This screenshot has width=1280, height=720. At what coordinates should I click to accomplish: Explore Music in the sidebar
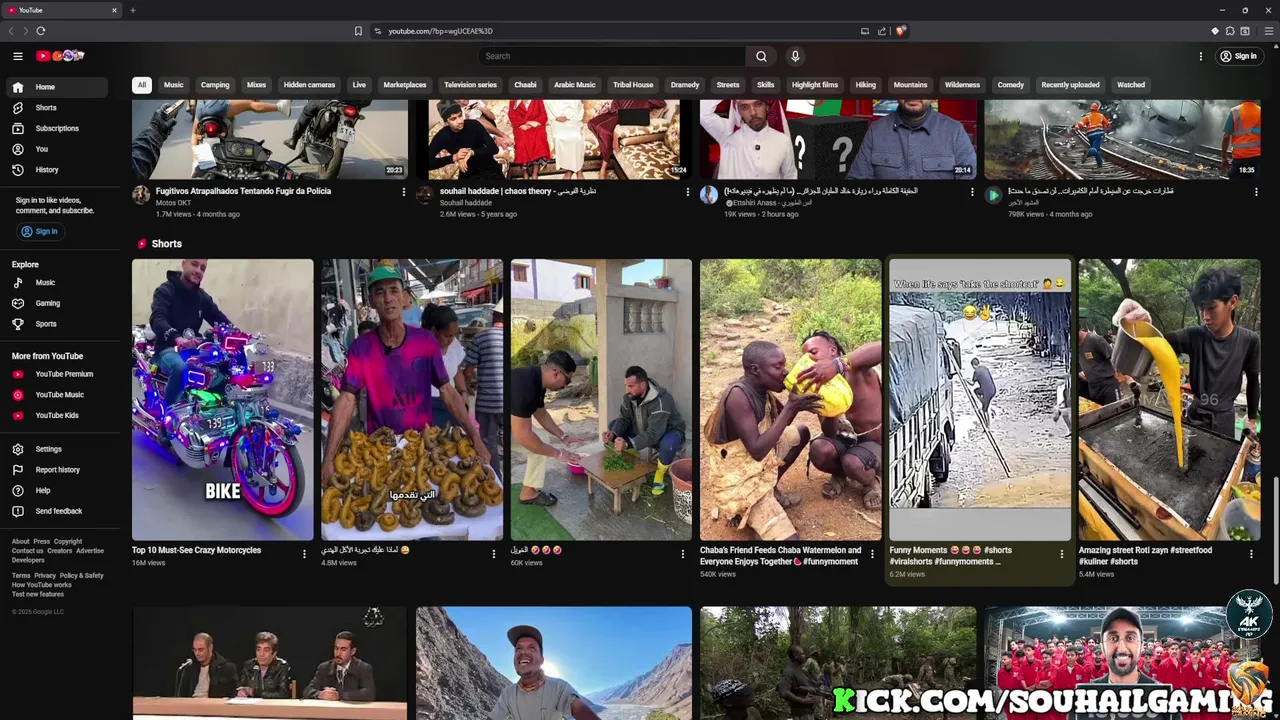point(56,283)
